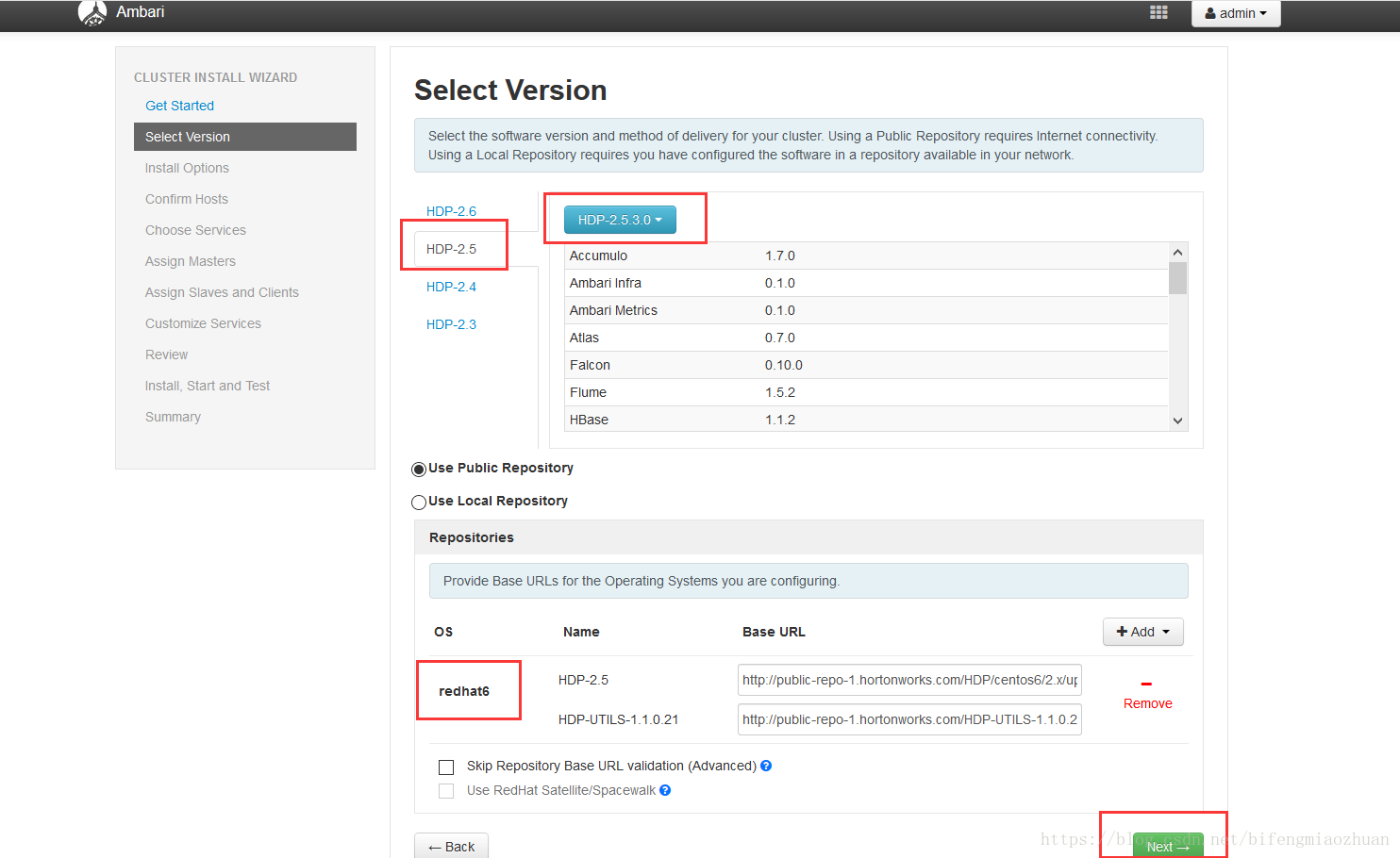Edit the HDP-UTILS-1.1.0.21 Base URL field
Image resolution: width=1400 pixels, height=858 pixels.
[x=909, y=719]
